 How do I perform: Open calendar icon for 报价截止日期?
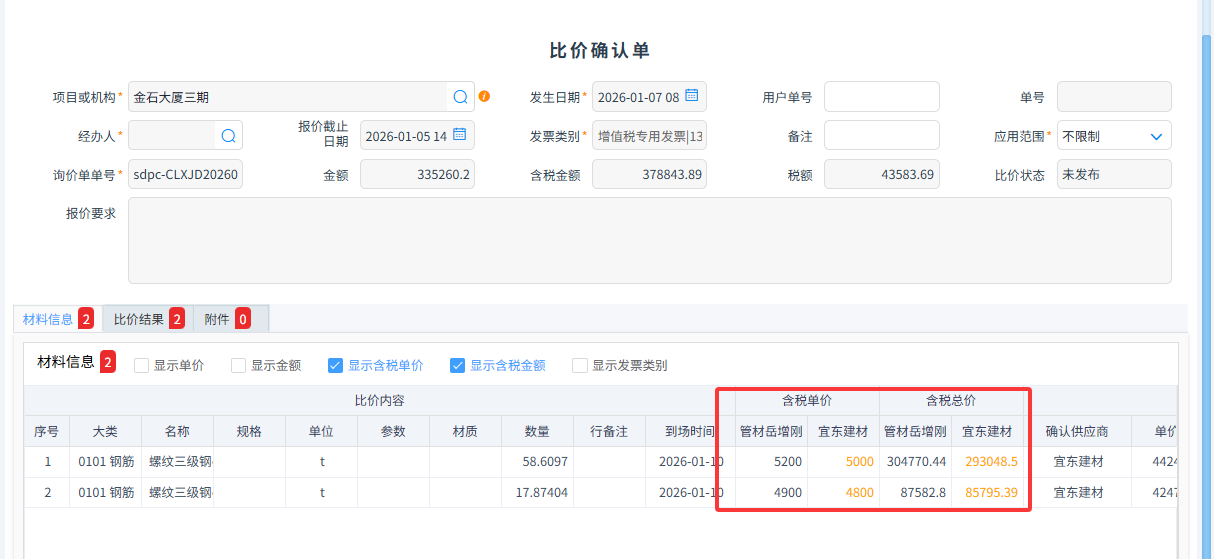[x=459, y=135]
